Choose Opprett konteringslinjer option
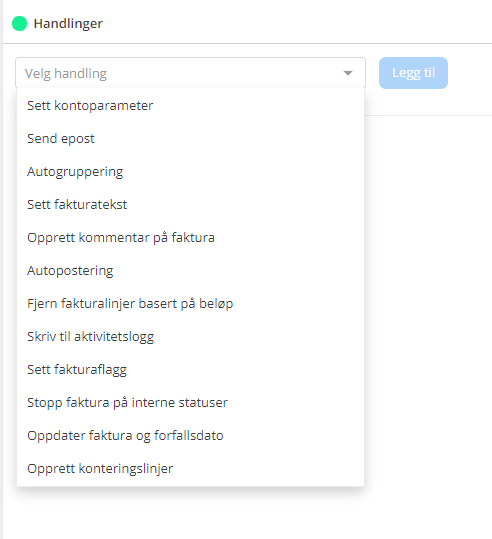The image size is (492, 539). click(190, 469)
